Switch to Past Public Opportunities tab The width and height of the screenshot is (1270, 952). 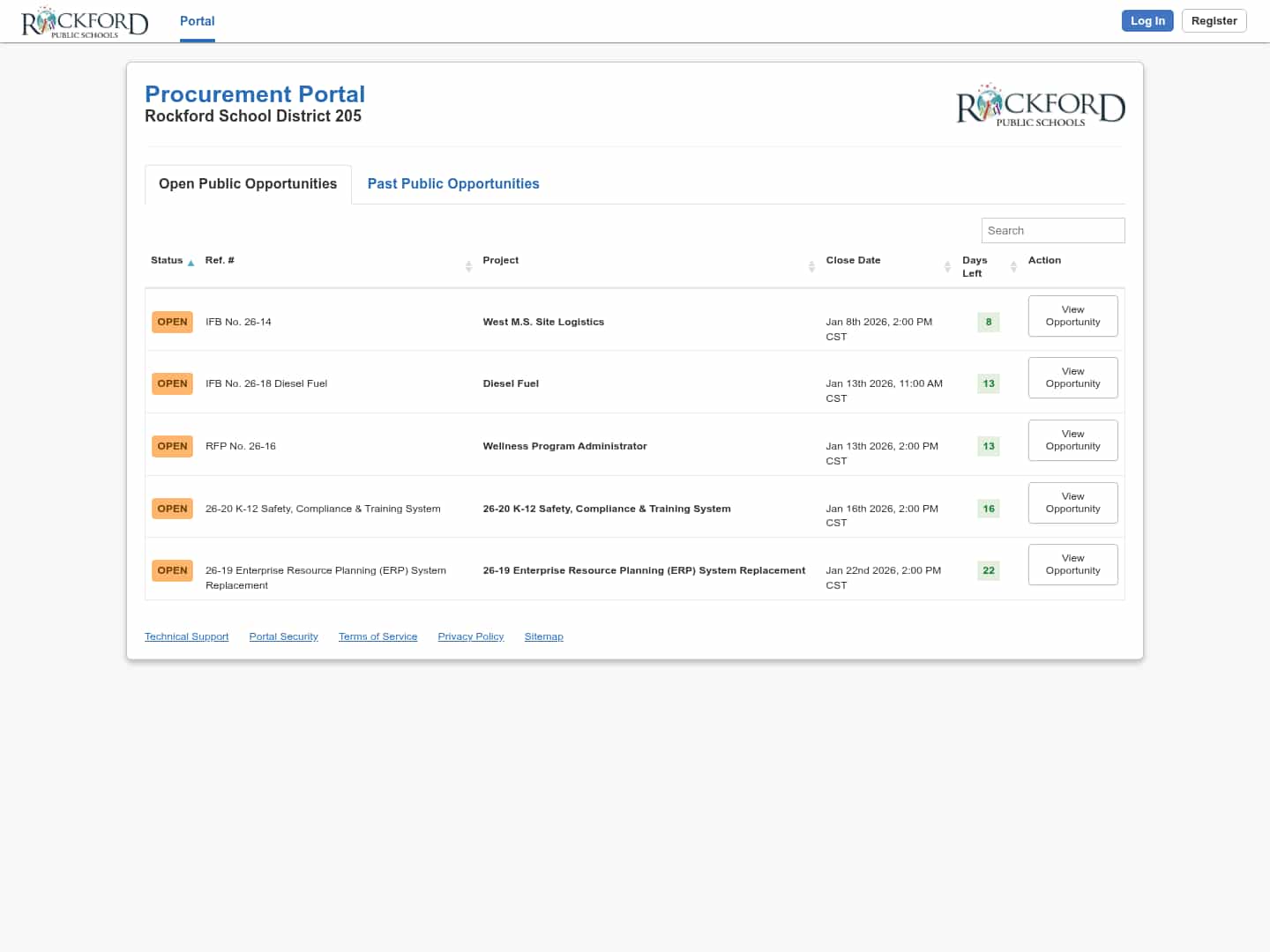[452, 183]
